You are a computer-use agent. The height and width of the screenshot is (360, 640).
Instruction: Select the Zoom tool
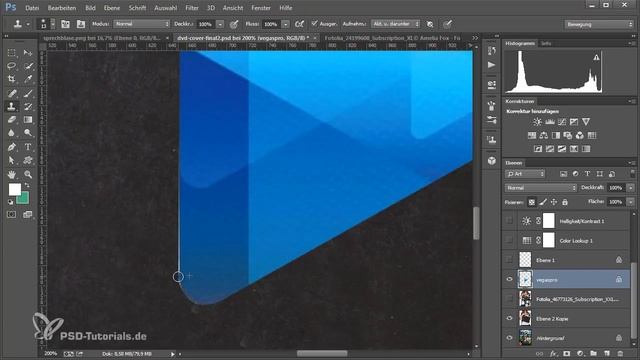[x=28, y=174]
